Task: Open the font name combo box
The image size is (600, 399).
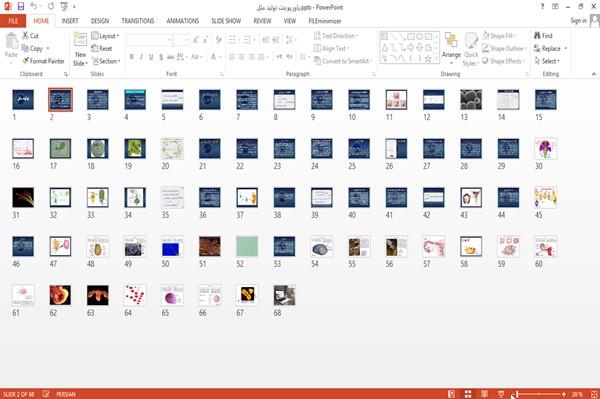Action: click(150, 40)
